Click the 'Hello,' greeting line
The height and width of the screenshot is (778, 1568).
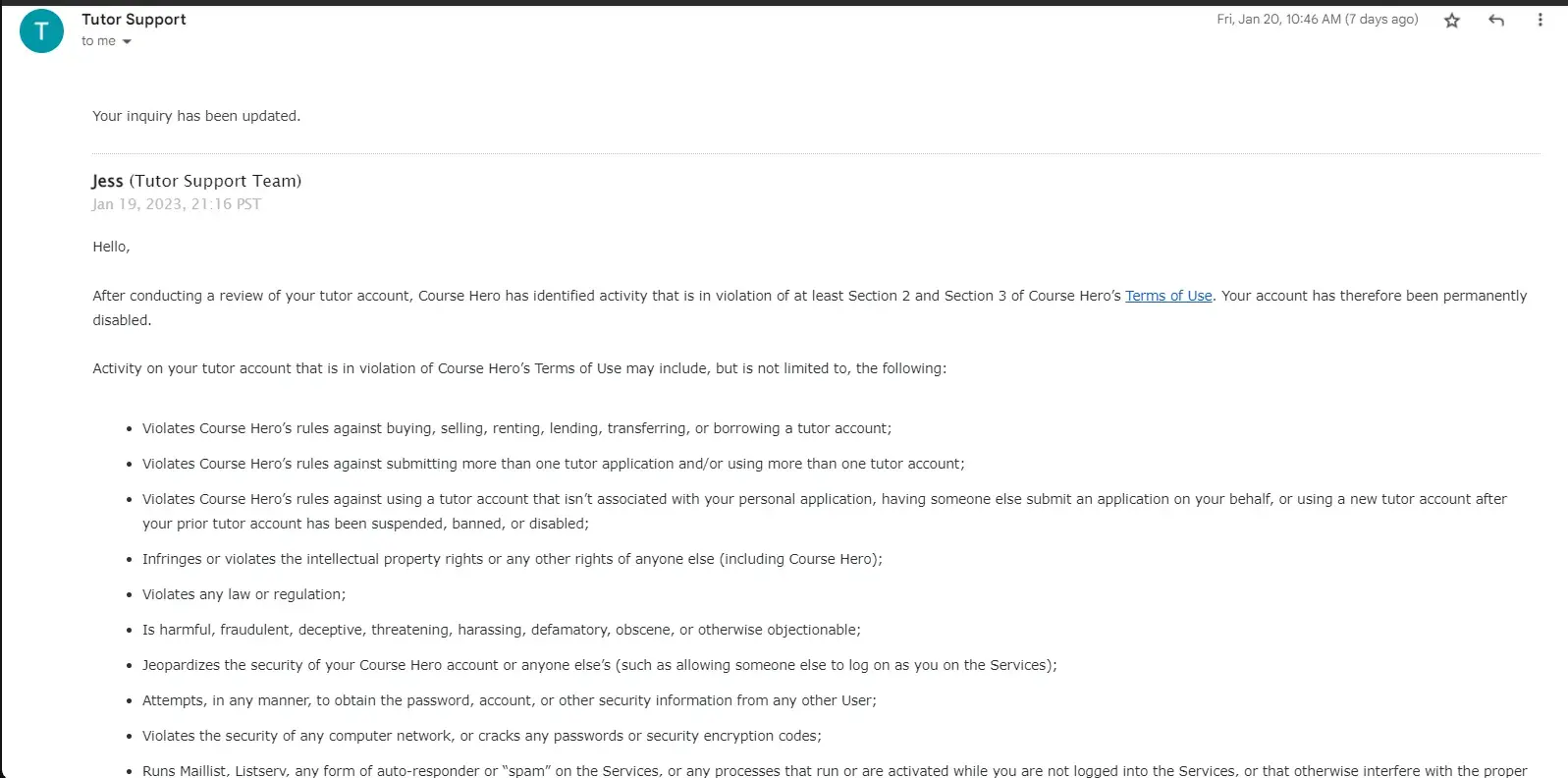[111, 247]
